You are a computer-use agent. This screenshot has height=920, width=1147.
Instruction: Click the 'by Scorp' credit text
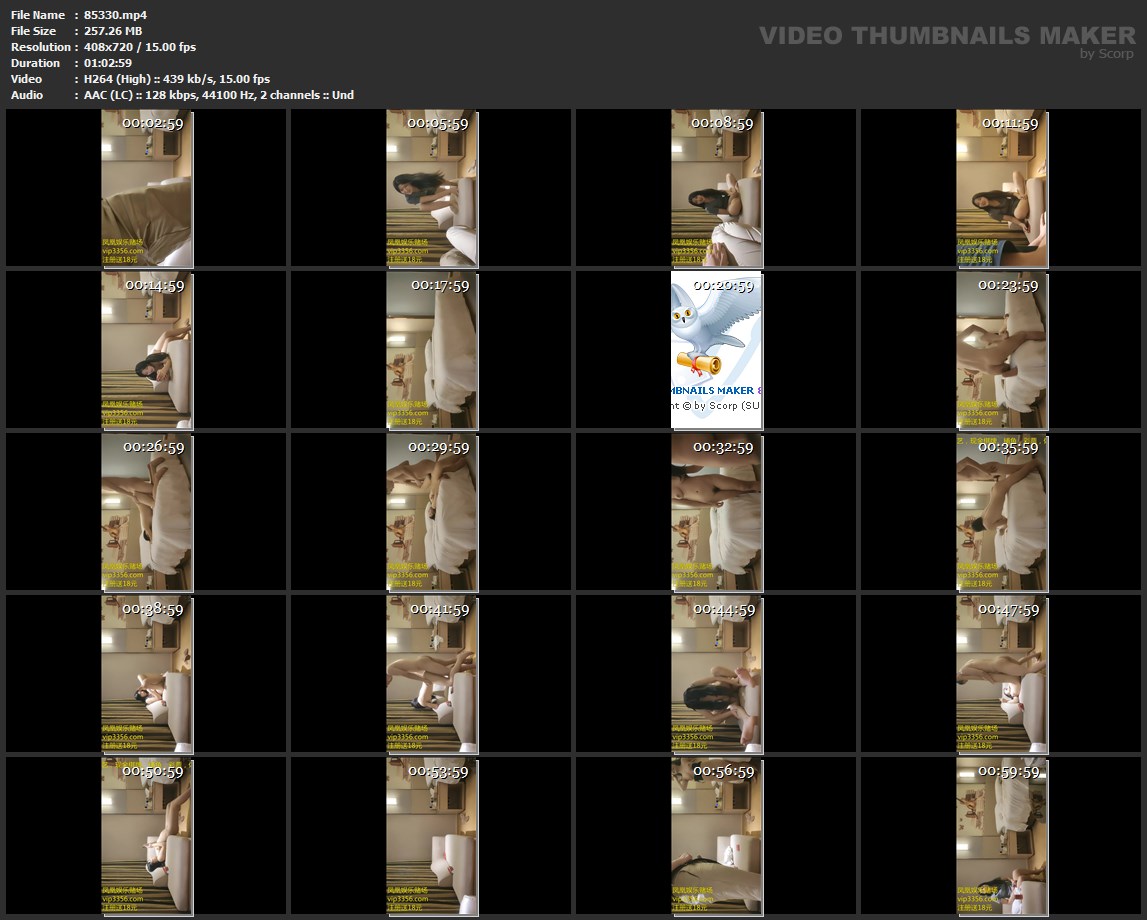pyautogui.click(x=1107, y=54)
